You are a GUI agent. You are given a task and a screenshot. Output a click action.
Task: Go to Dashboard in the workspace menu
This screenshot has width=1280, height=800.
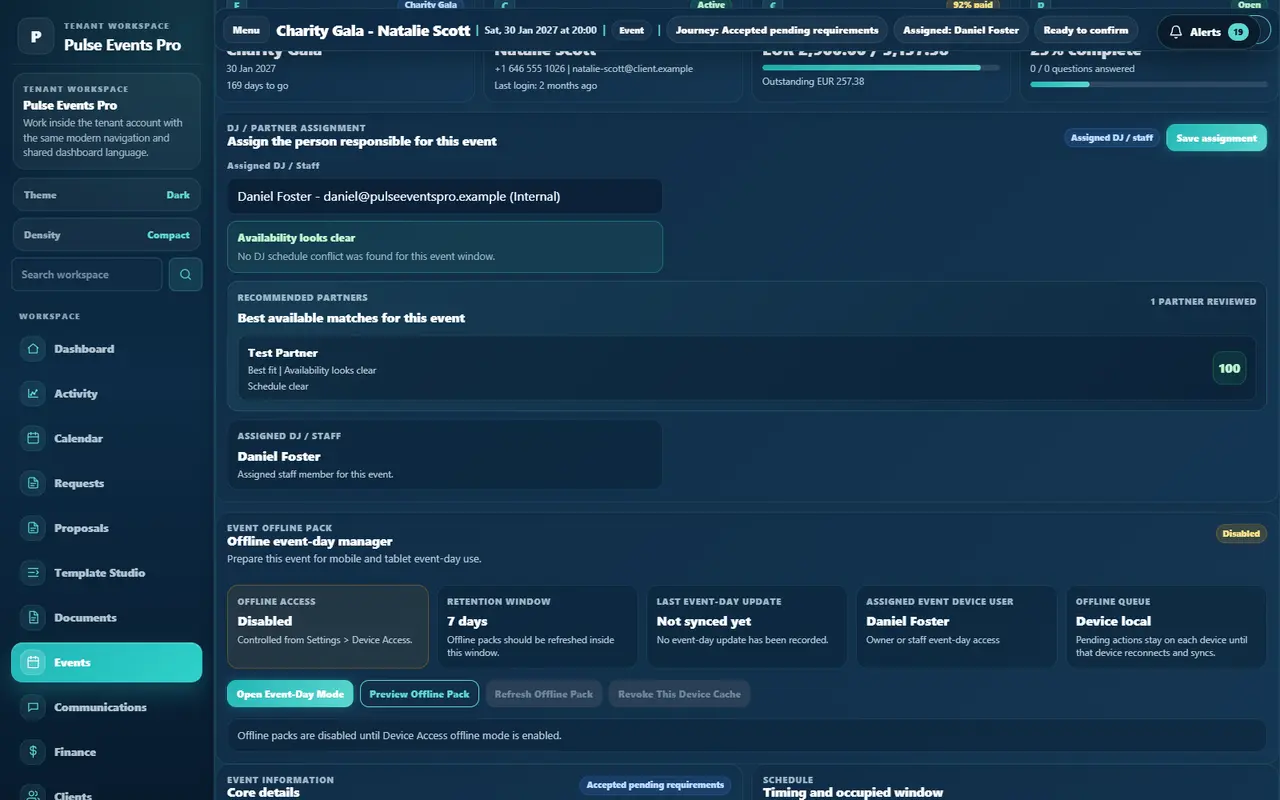[x=107, y=349]
